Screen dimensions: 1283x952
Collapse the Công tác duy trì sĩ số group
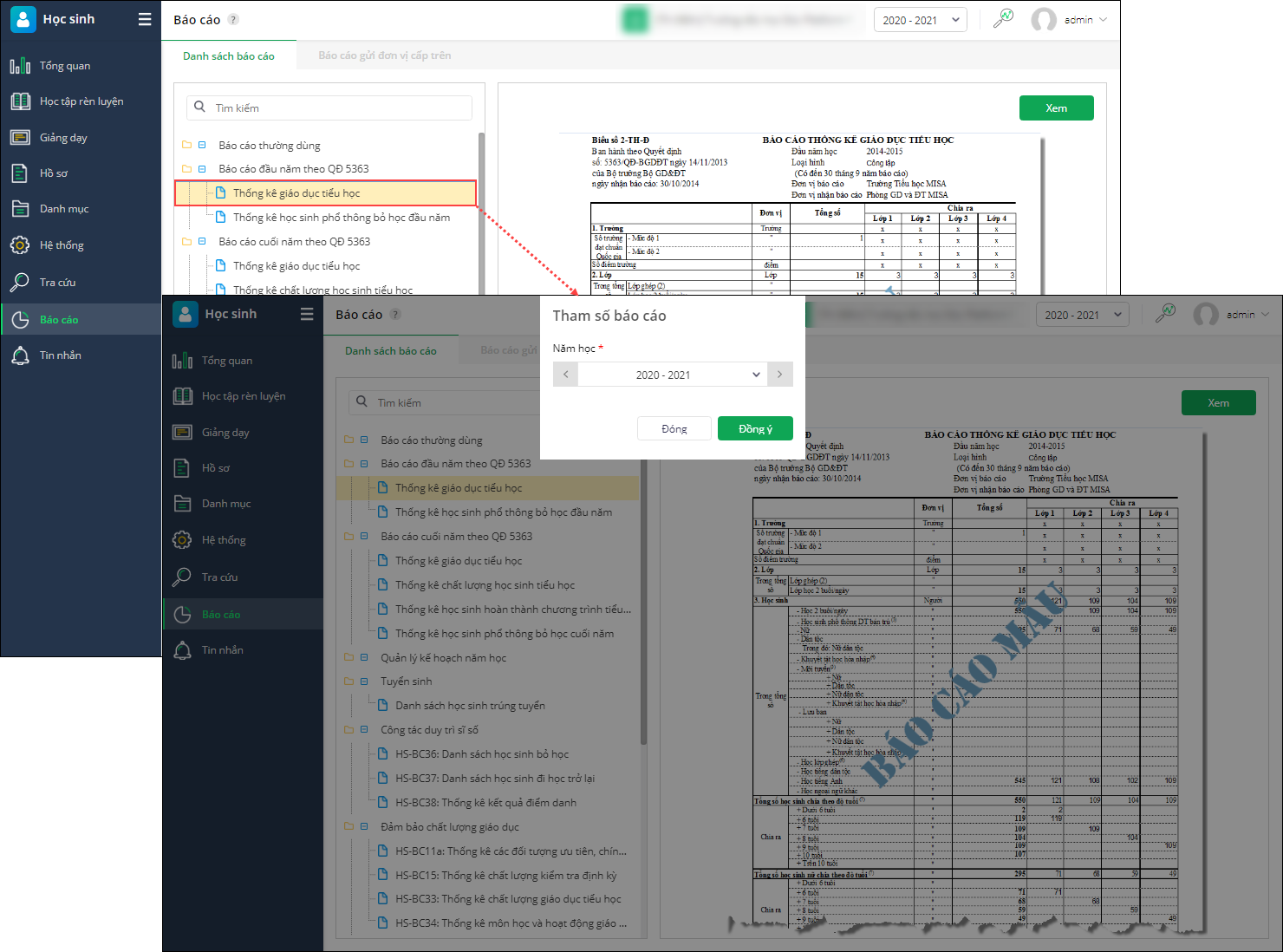click(x=364, y=730)
